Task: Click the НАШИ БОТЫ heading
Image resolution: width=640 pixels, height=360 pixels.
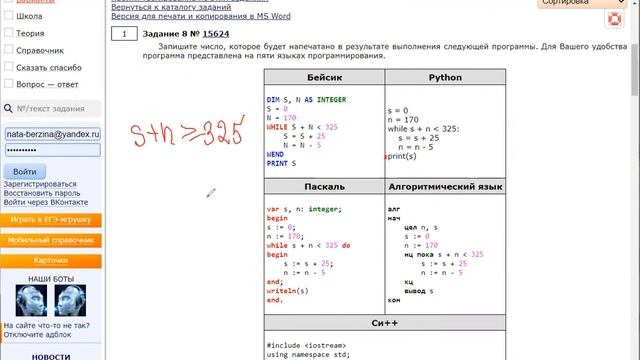Action: tap(51, 279)
